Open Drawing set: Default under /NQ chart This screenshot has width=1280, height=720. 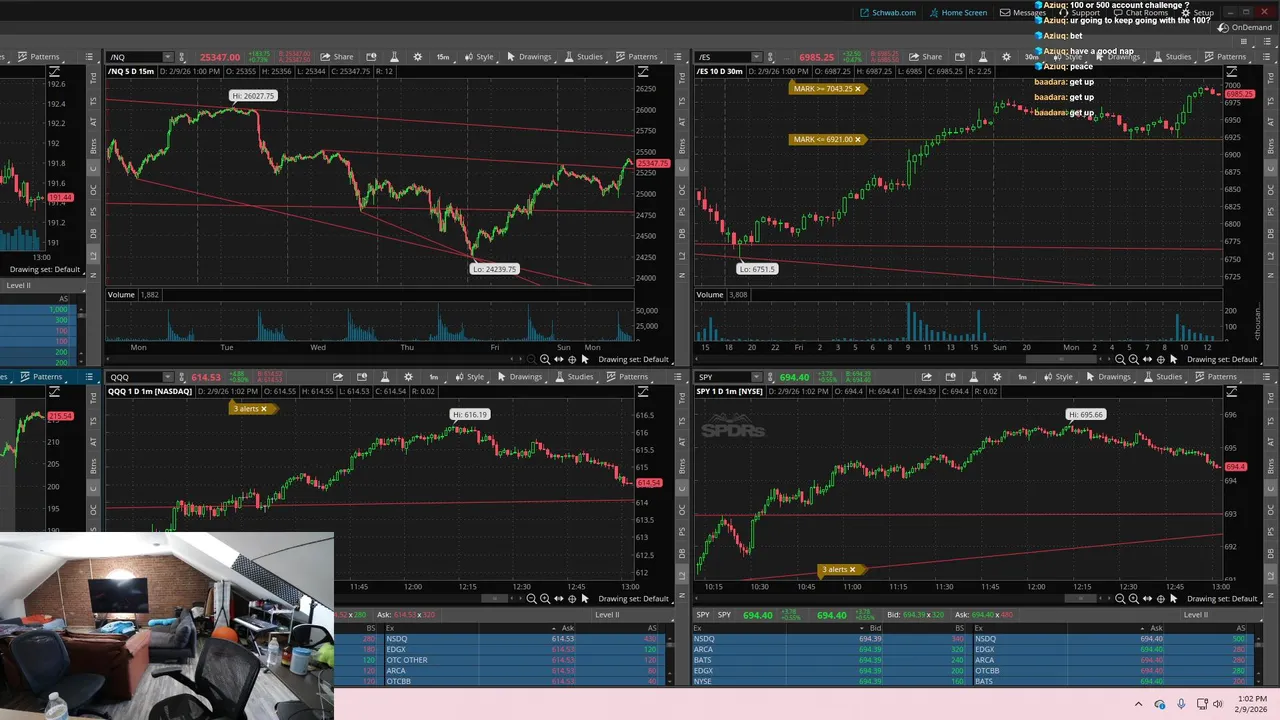click(633, 359)
